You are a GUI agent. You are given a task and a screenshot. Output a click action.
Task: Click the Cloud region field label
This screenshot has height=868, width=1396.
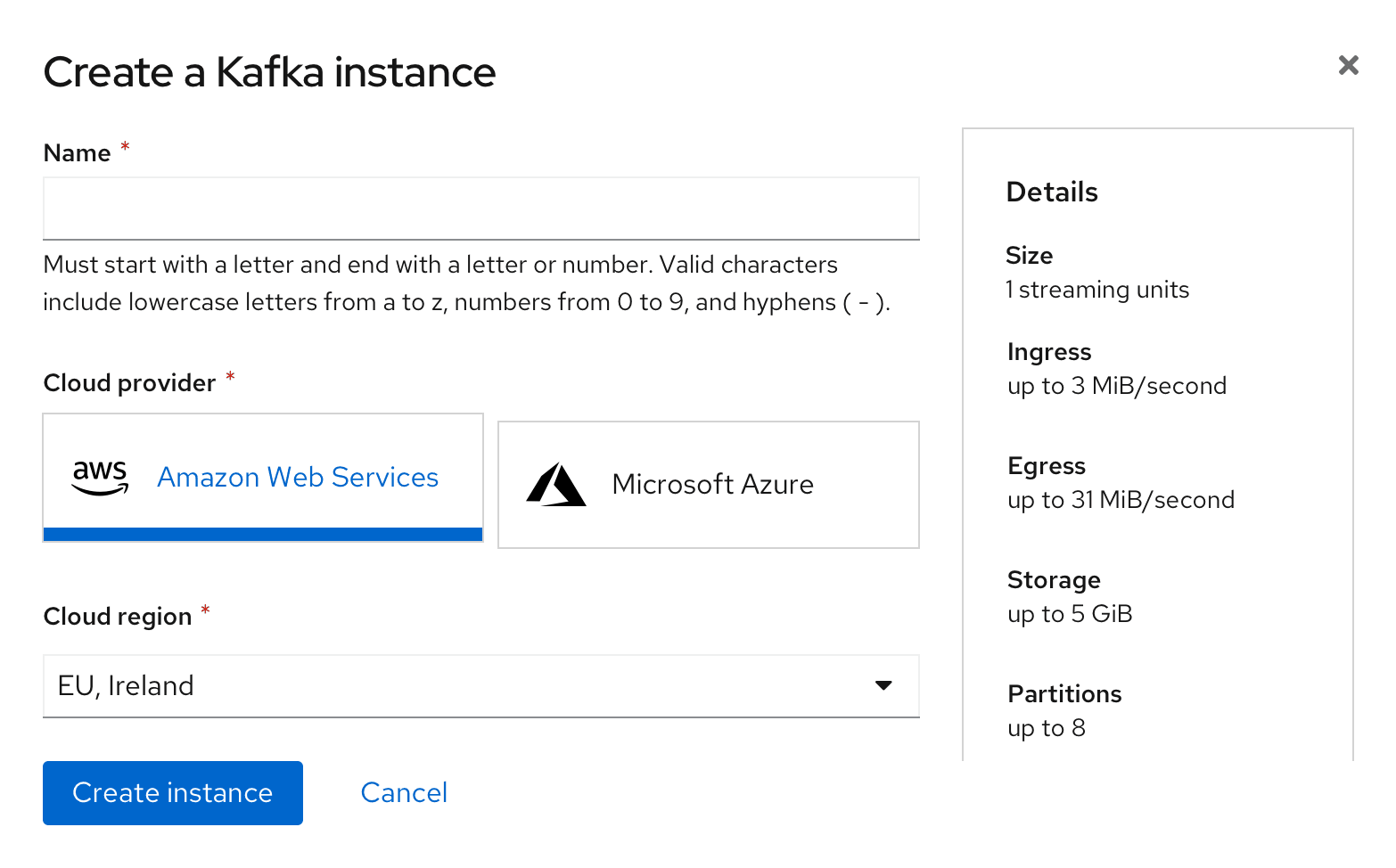[118, 617]
